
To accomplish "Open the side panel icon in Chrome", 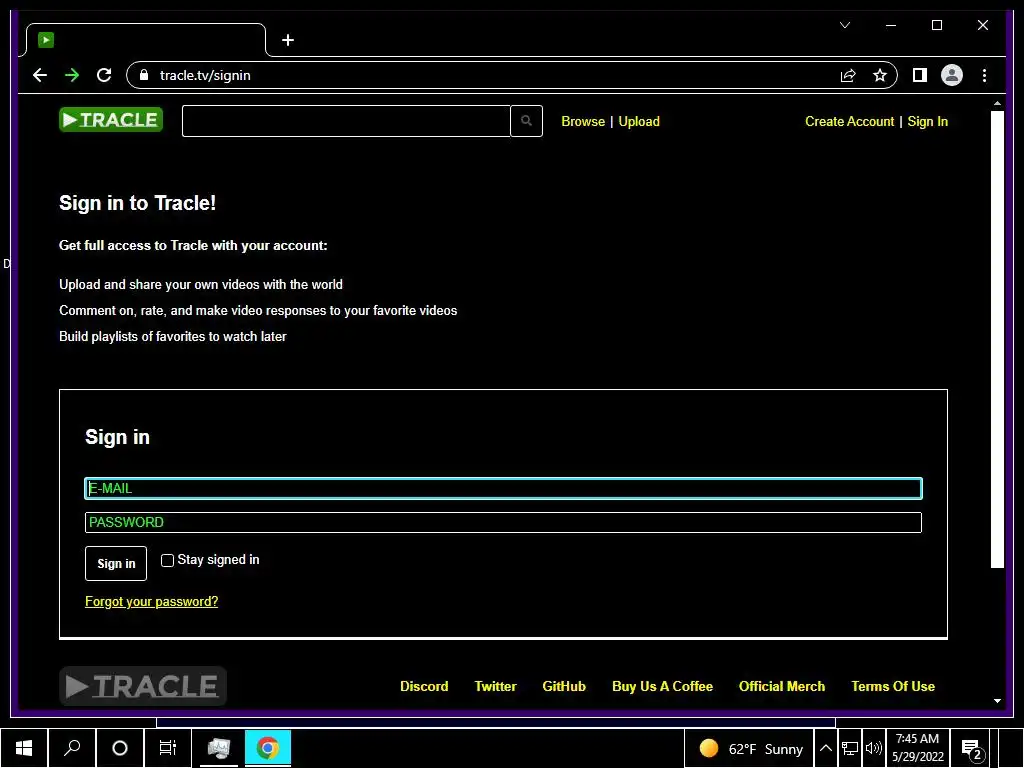I will pos(920,75).
